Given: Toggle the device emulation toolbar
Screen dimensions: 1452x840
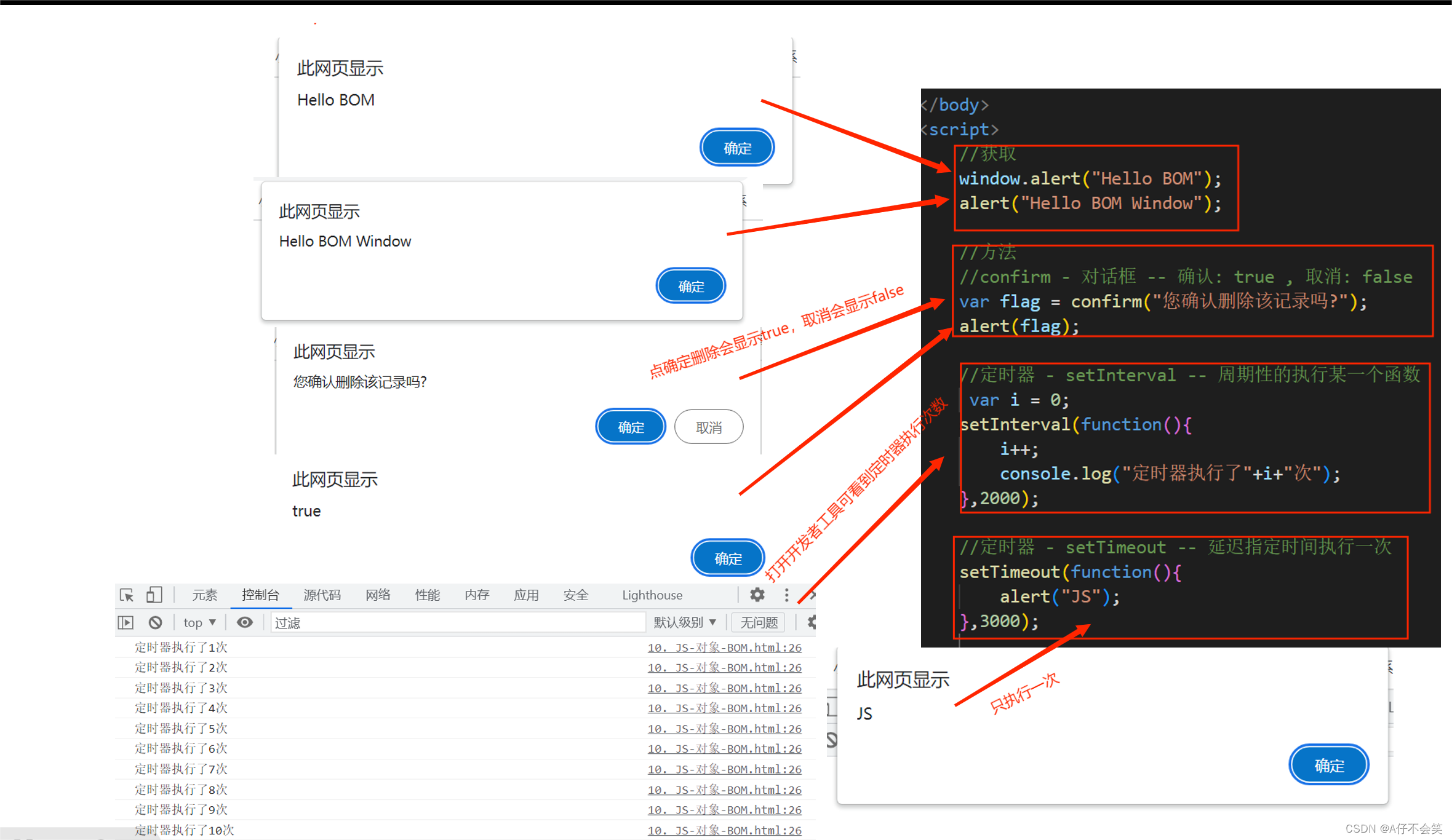Looking at the screenshot, I should tap(154, 595).
